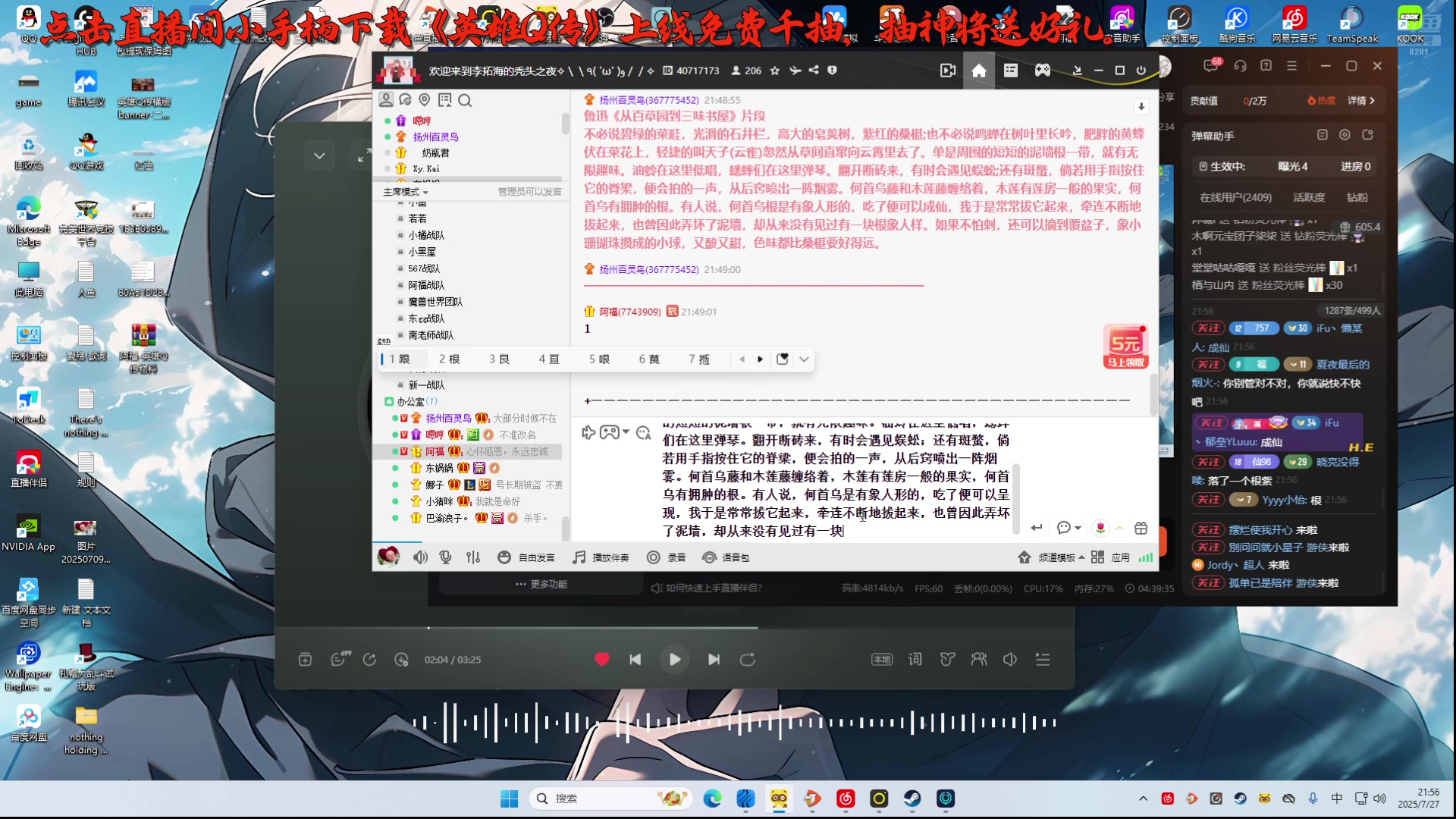1456x819 pixels.
Task: Collapse the music player with the down chevron
Action: (x=319, y=155)
